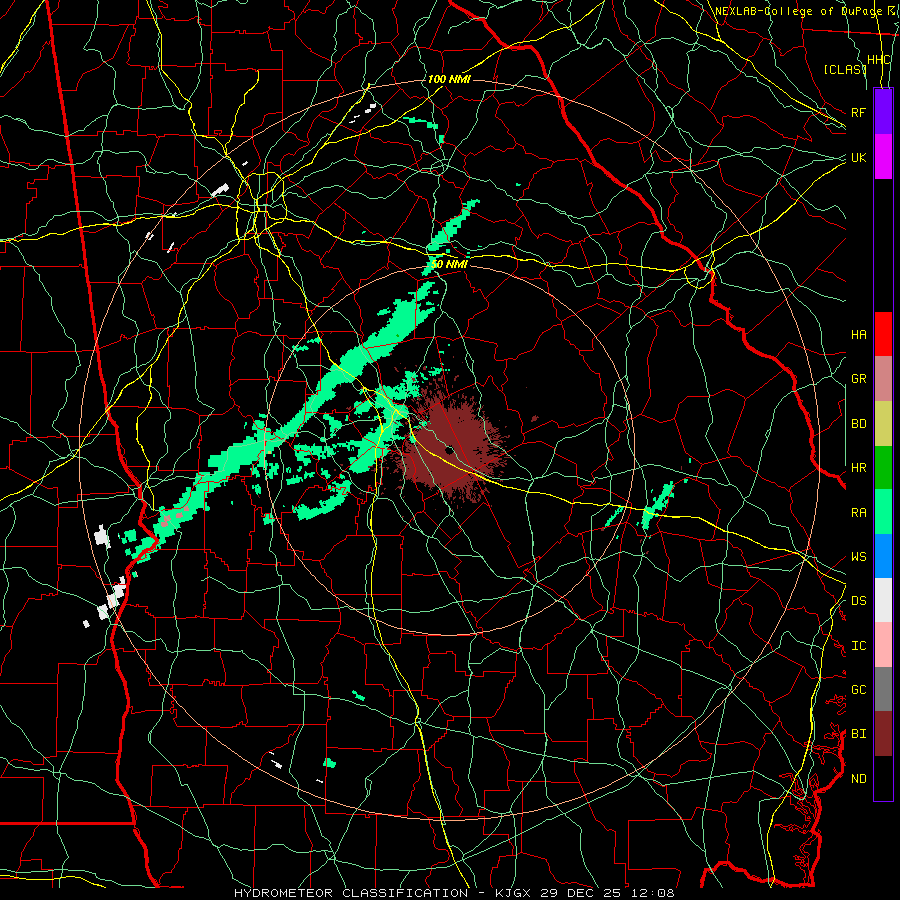Viewport: 900px width, 900px height.
Task: Click the 'HHC' product code text
Action: pyautogui.click(x=878, y=60)
